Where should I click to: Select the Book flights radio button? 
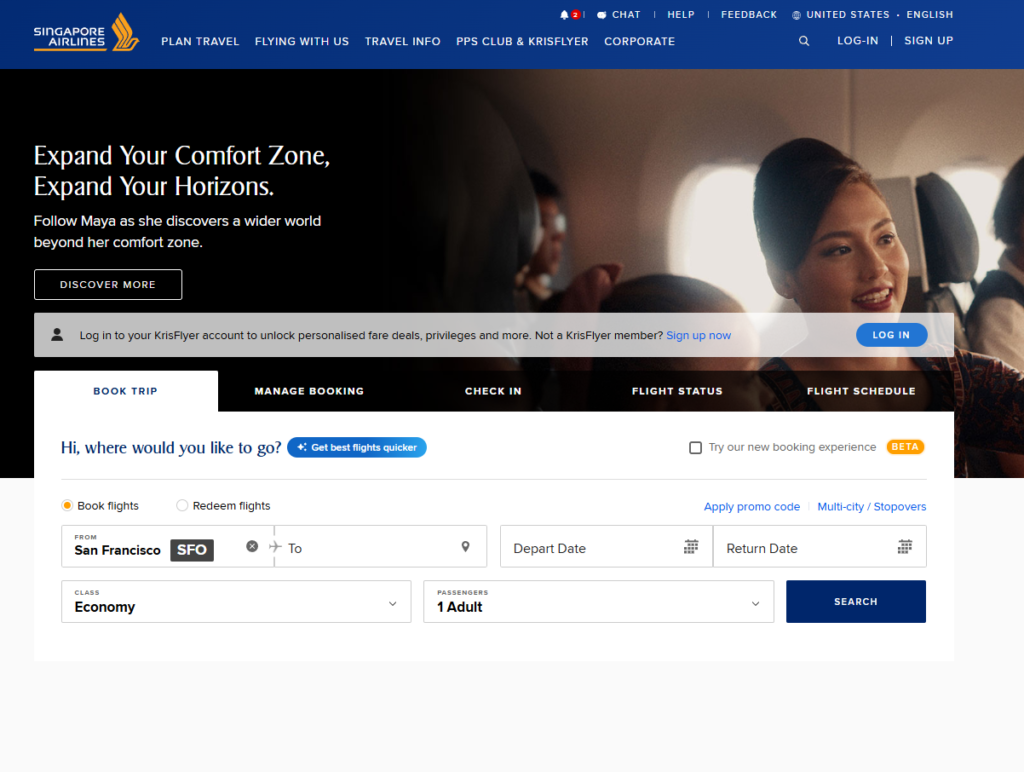click(x=68, y=506)
